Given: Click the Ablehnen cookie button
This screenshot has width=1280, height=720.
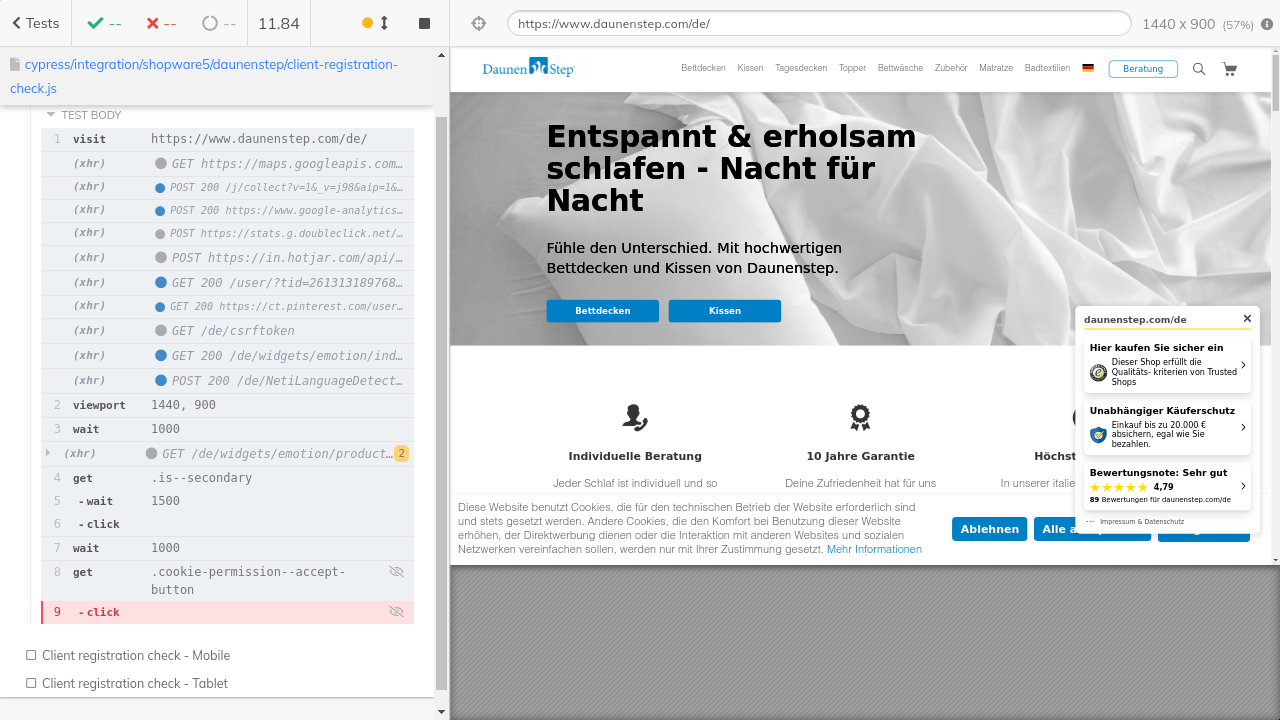Looking at the screenshot, I should (989, 529).
